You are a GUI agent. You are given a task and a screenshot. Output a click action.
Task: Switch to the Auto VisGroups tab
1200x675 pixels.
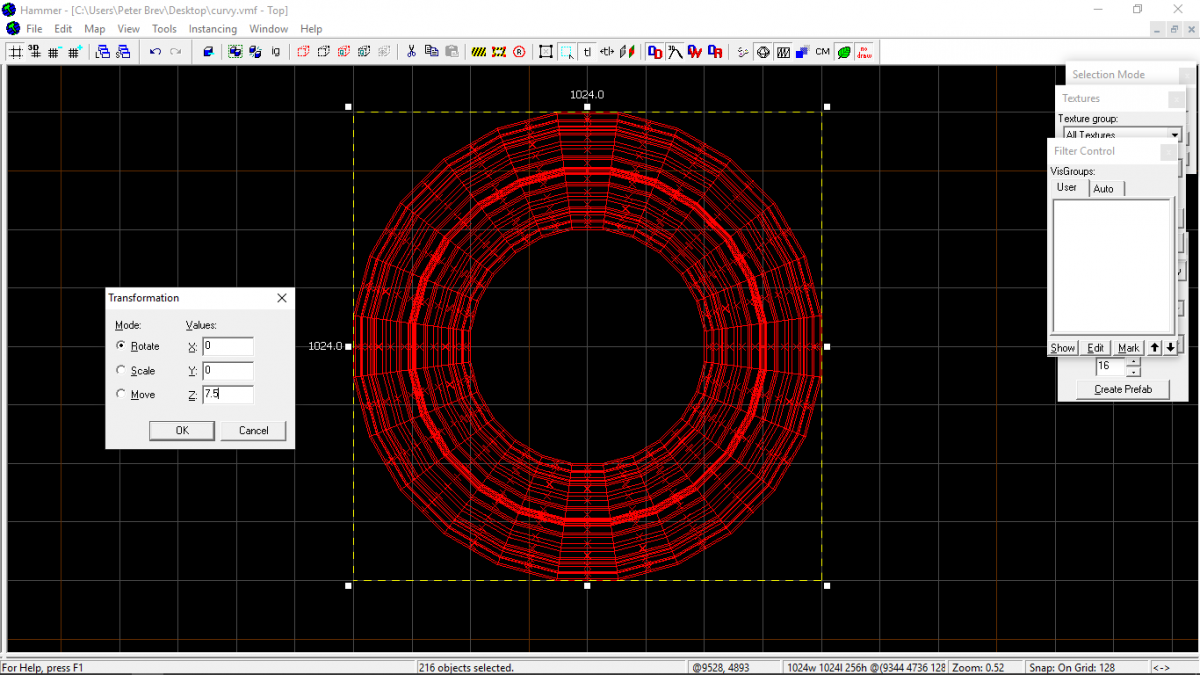pyautogui.click(x=1103, y=188)
